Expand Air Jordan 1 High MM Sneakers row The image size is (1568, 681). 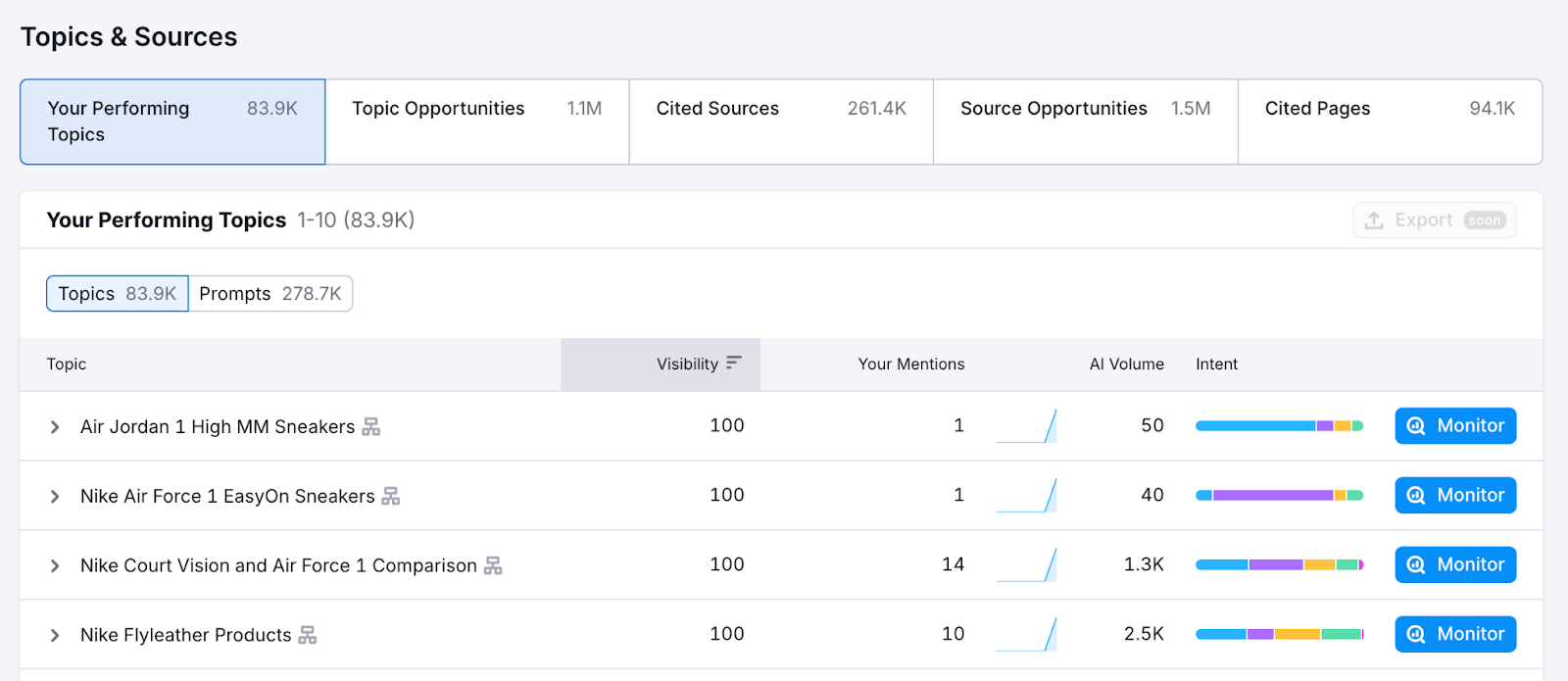55,427
